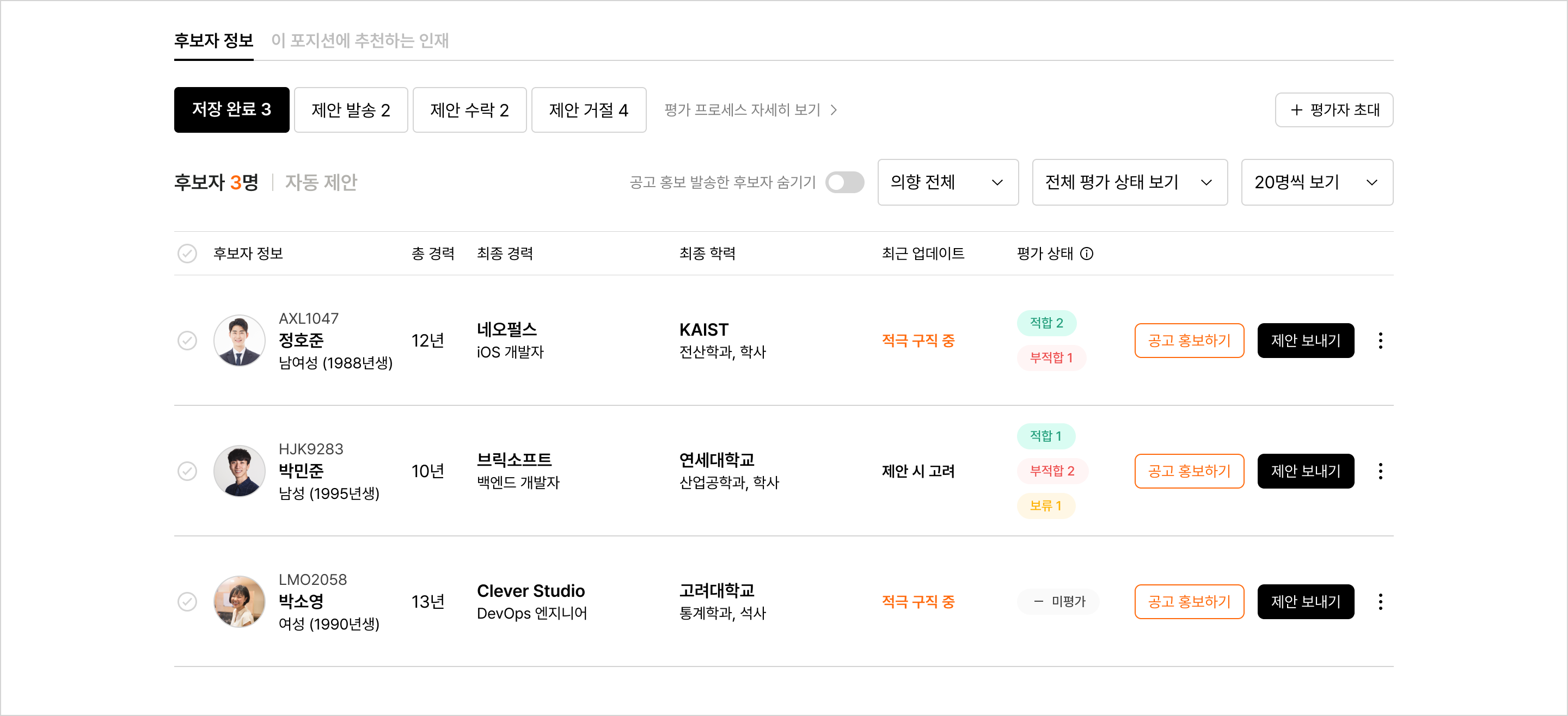Open the 20명씩 보기 dropdown
Image resolution: width=1568 pixels, height=716 pixels.
1316,182
